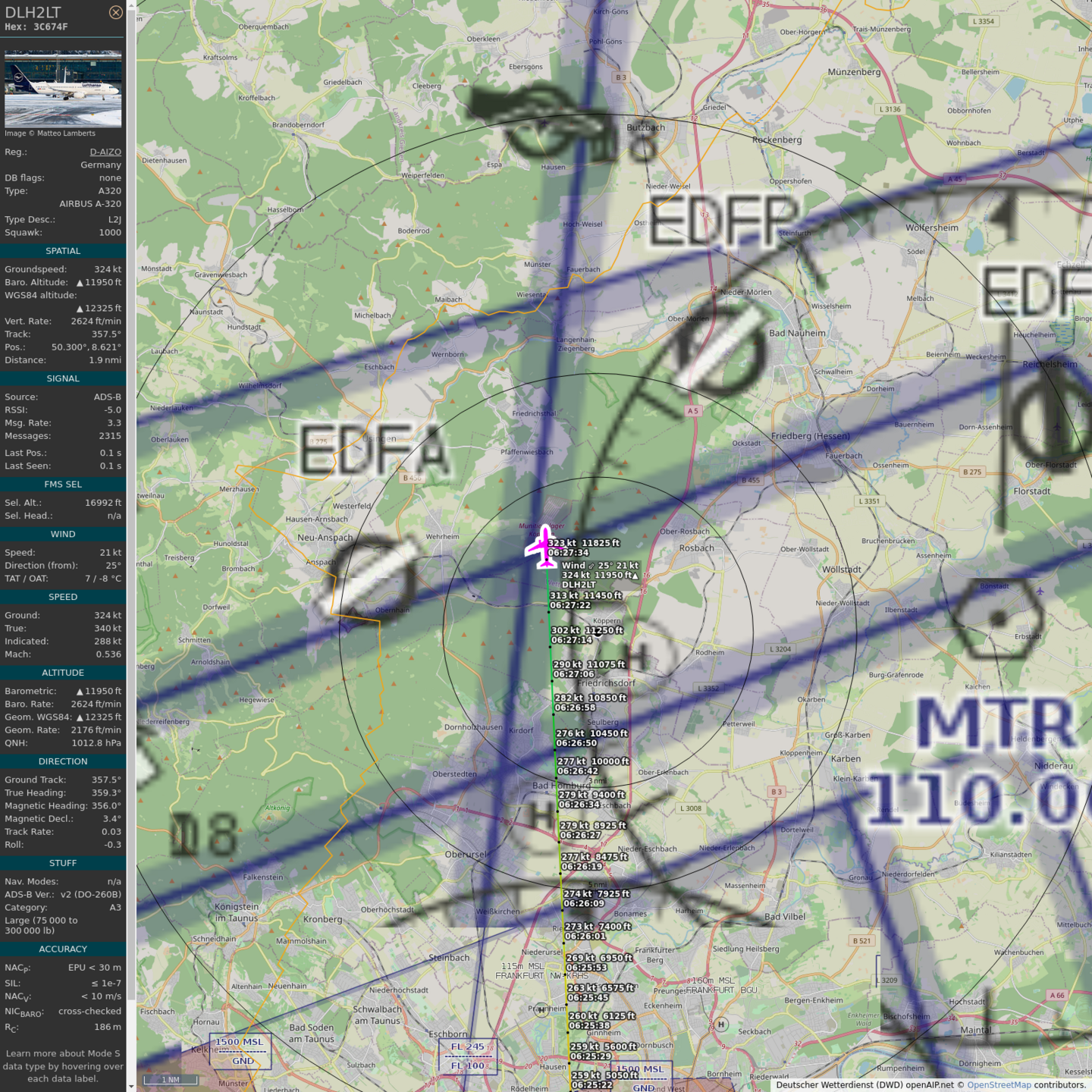Click the ACCURACY section header
The width and height of the screenshot is (1092, 1092).
tap(63, 949)
